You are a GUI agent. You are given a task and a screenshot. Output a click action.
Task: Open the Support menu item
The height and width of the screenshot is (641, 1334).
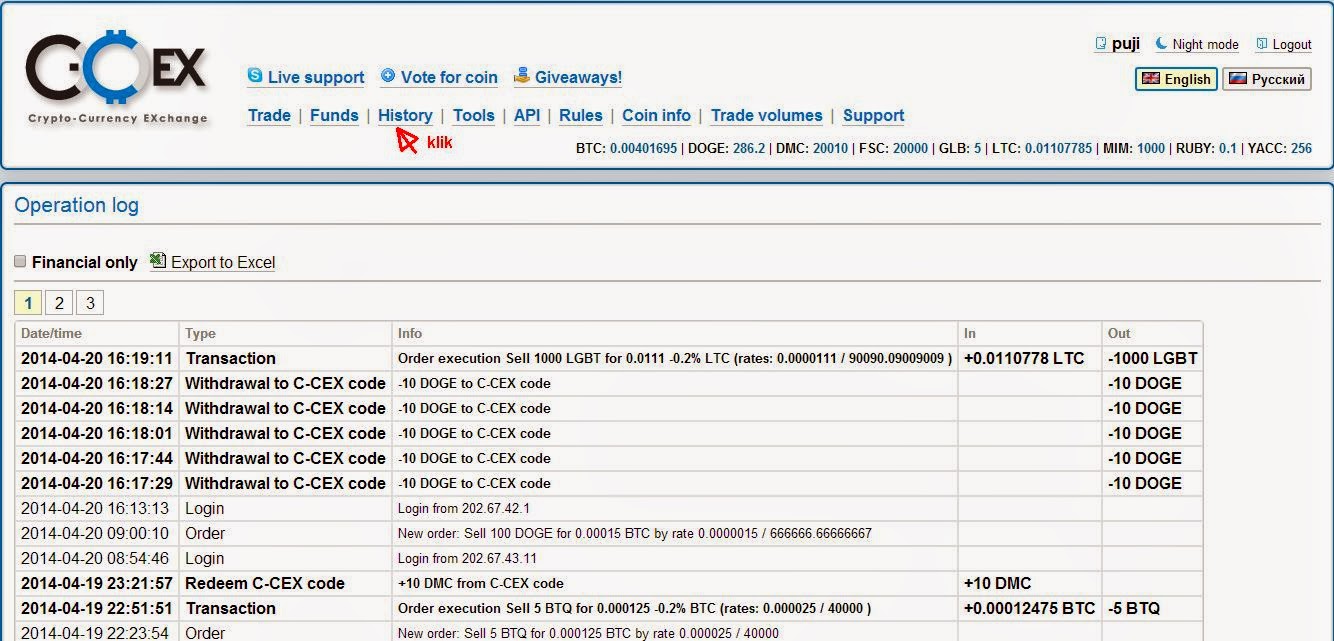tap(873, 115)
